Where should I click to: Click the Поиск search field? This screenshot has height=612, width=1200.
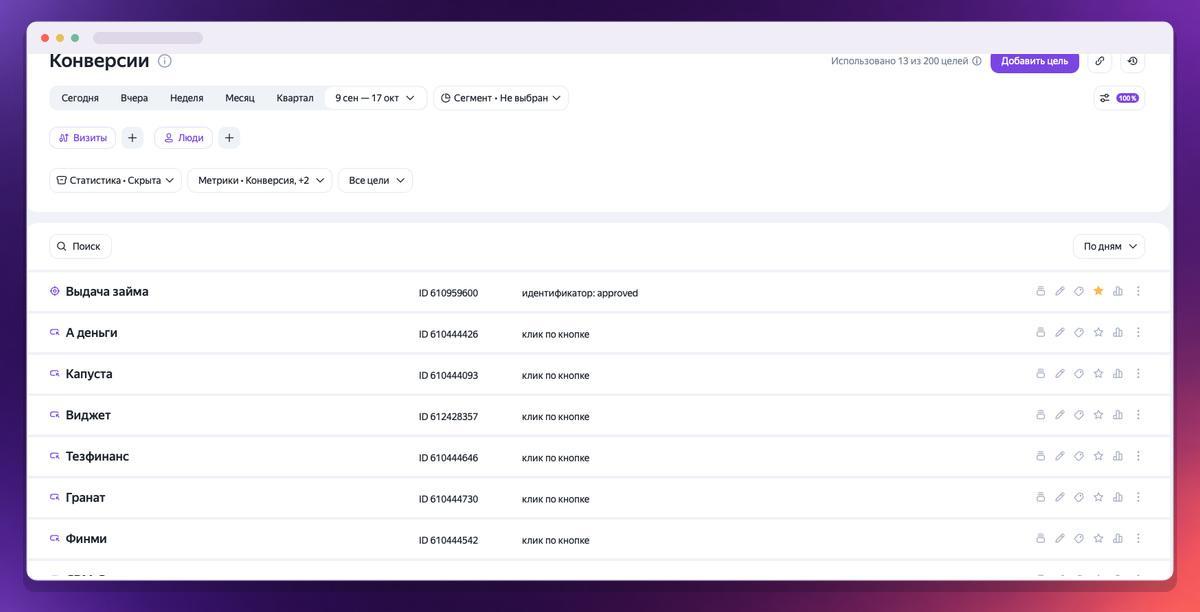tap(80, 246)
